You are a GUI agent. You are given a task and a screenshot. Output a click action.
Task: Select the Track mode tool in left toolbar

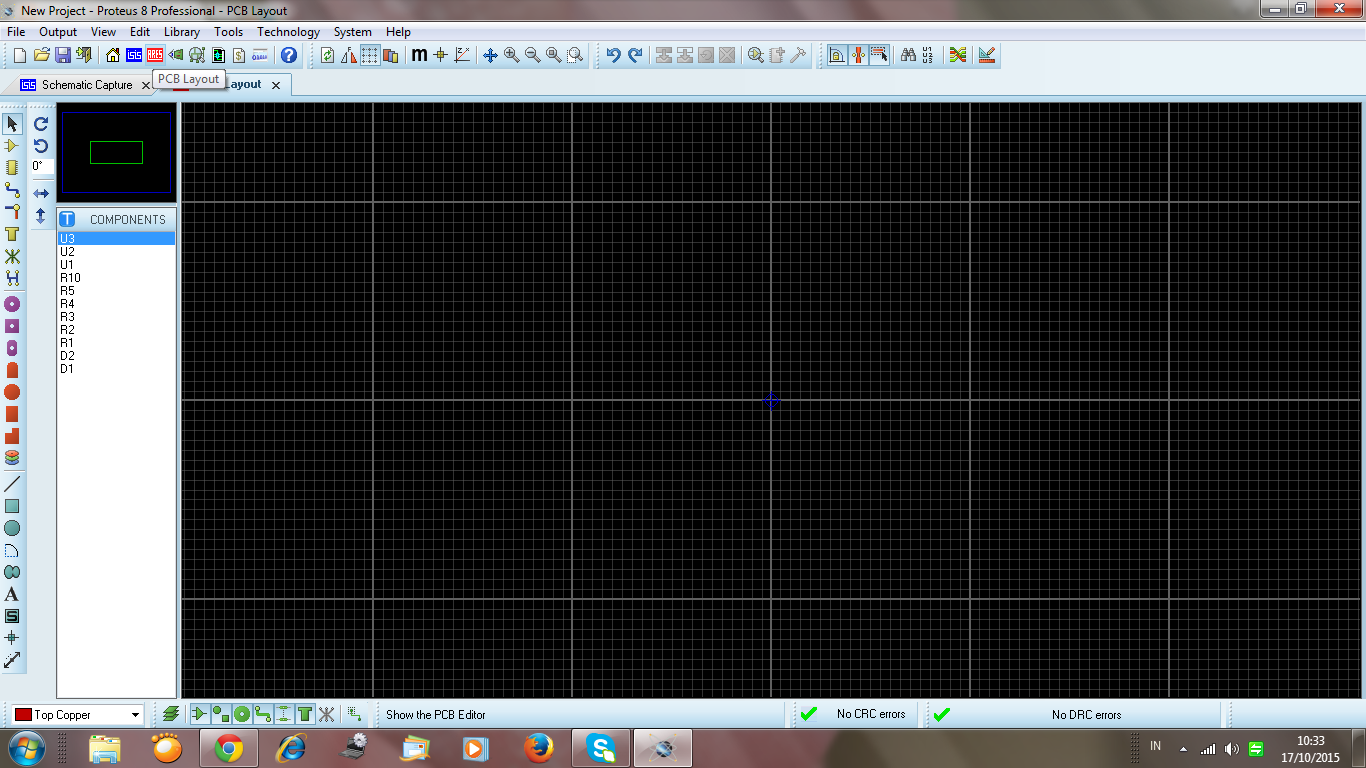12,189
